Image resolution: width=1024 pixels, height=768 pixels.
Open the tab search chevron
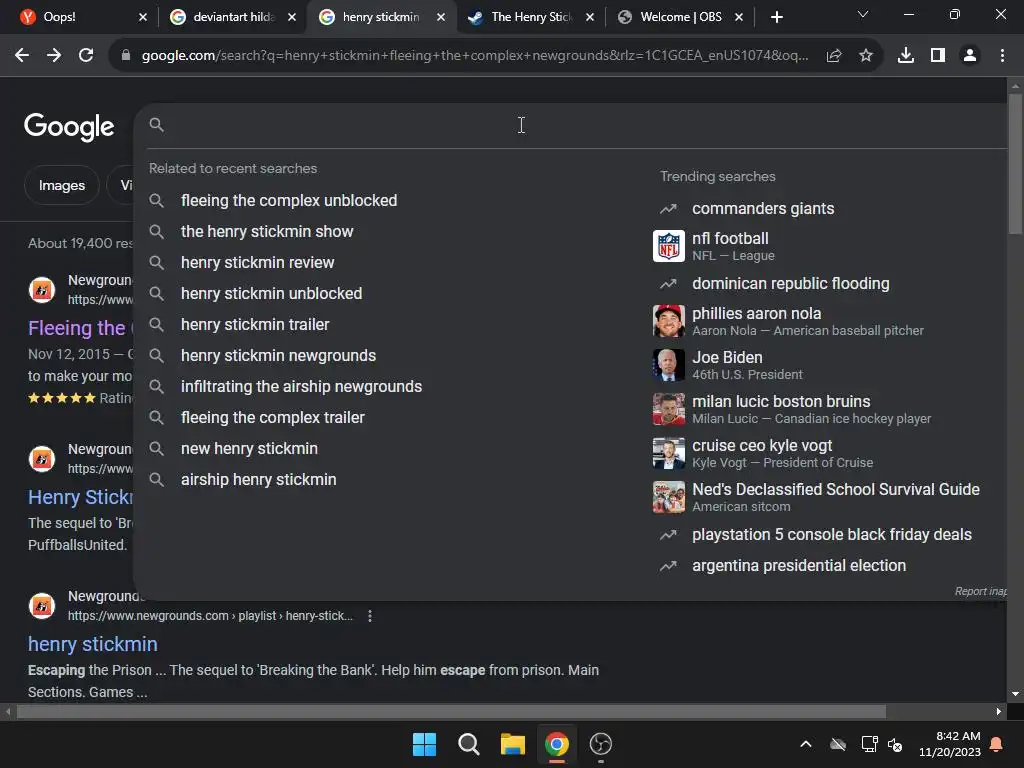pos(863,14)
